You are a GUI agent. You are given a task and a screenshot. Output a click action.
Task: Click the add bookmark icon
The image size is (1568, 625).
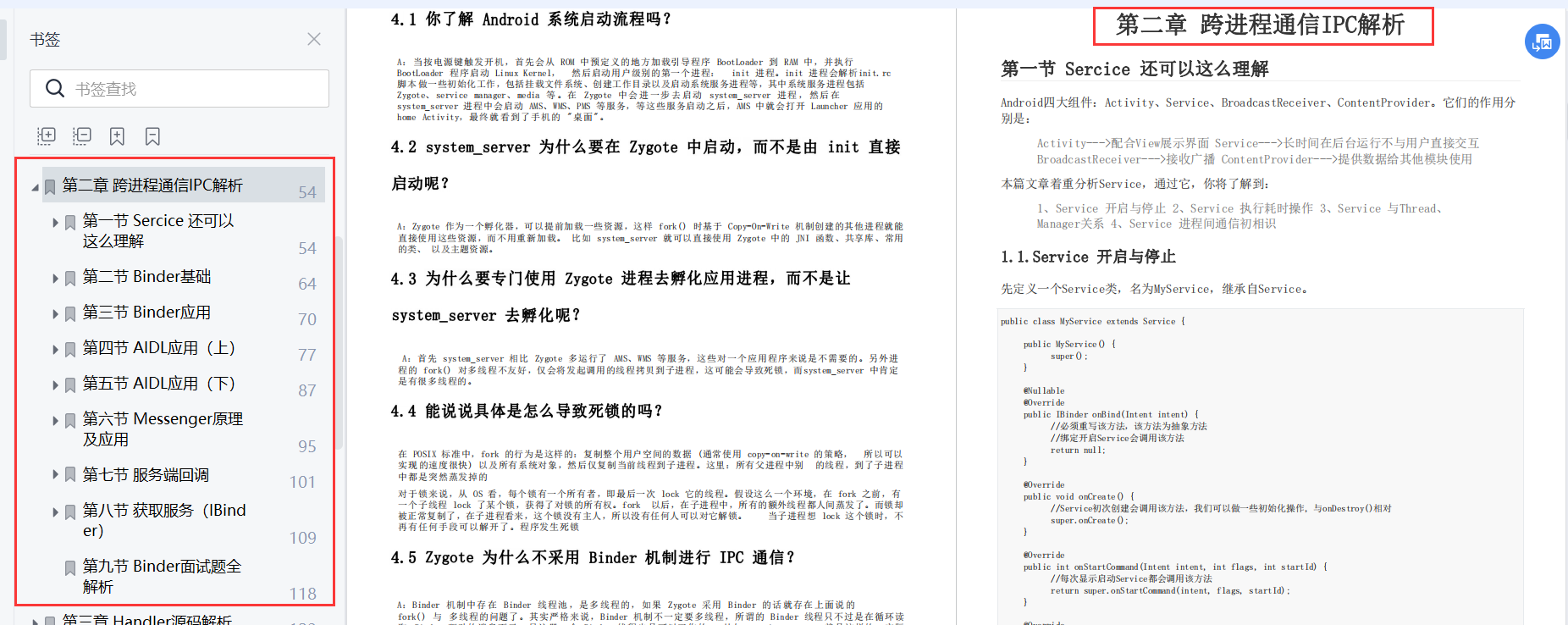pos(117,136)
